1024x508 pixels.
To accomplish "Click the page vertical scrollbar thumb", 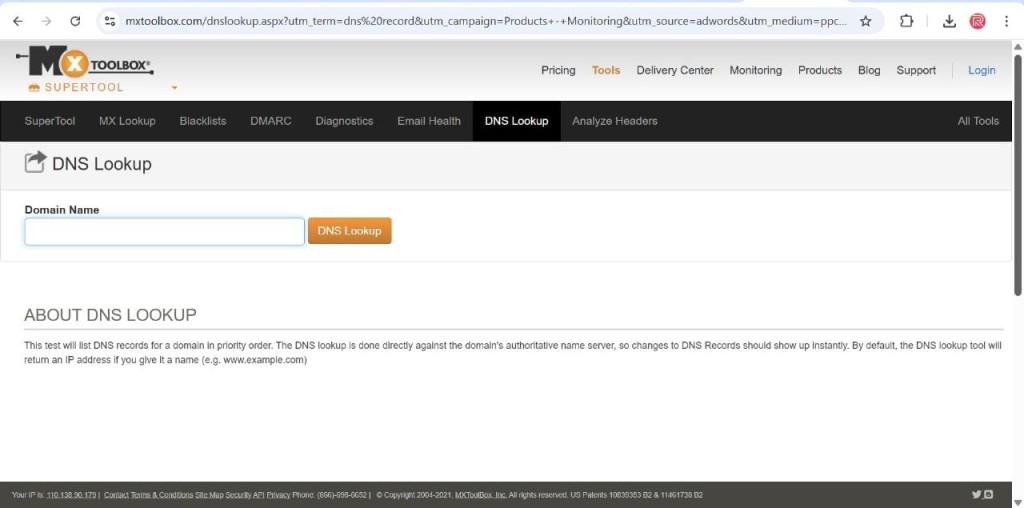I will point(1017,175).
